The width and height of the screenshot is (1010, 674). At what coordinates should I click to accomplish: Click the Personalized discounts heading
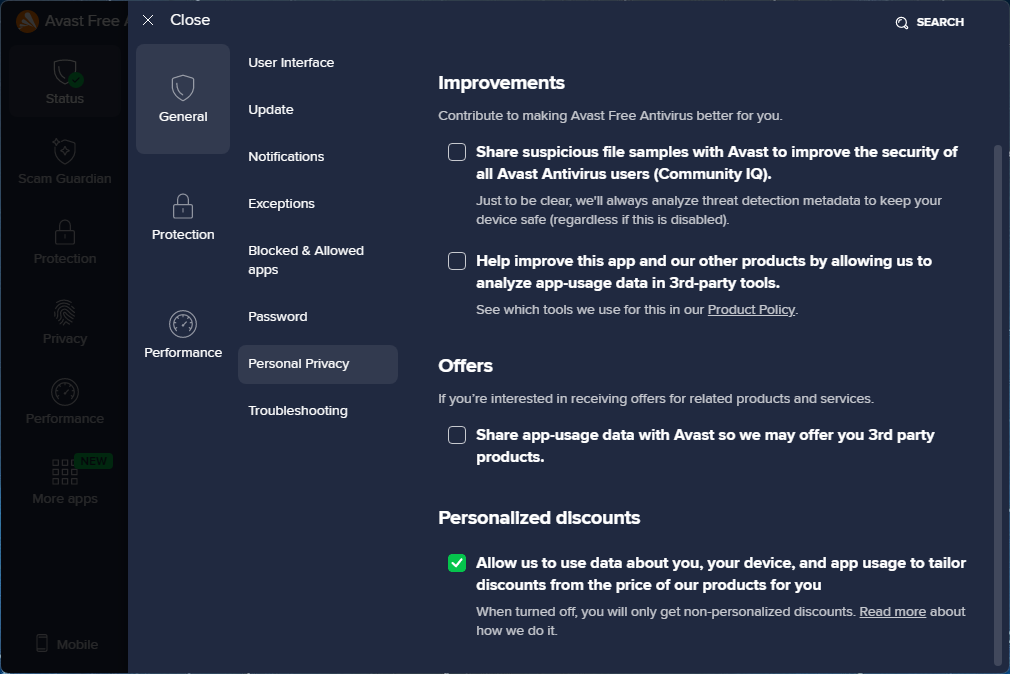coord(539,517)
